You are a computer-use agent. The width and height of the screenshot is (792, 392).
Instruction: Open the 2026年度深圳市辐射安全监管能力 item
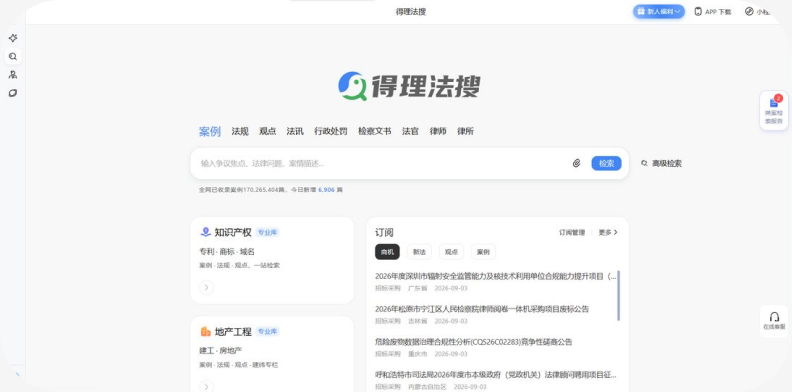(496, 276)
